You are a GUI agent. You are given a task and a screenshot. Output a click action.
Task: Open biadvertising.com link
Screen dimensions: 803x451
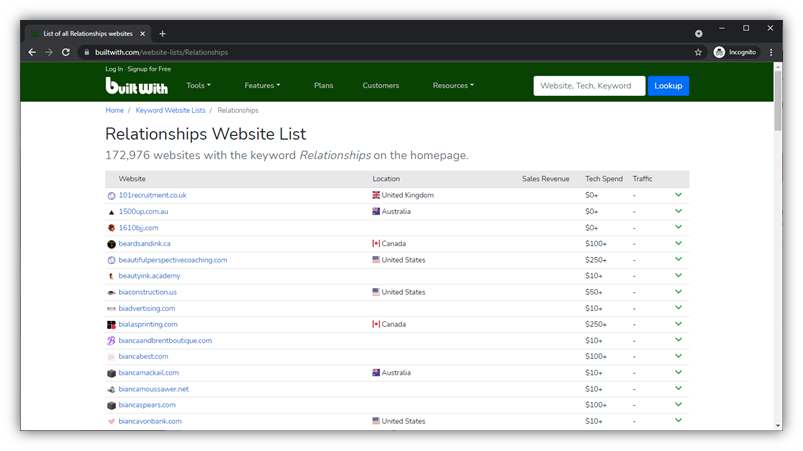pyautogui.click(x=147, y=309)
